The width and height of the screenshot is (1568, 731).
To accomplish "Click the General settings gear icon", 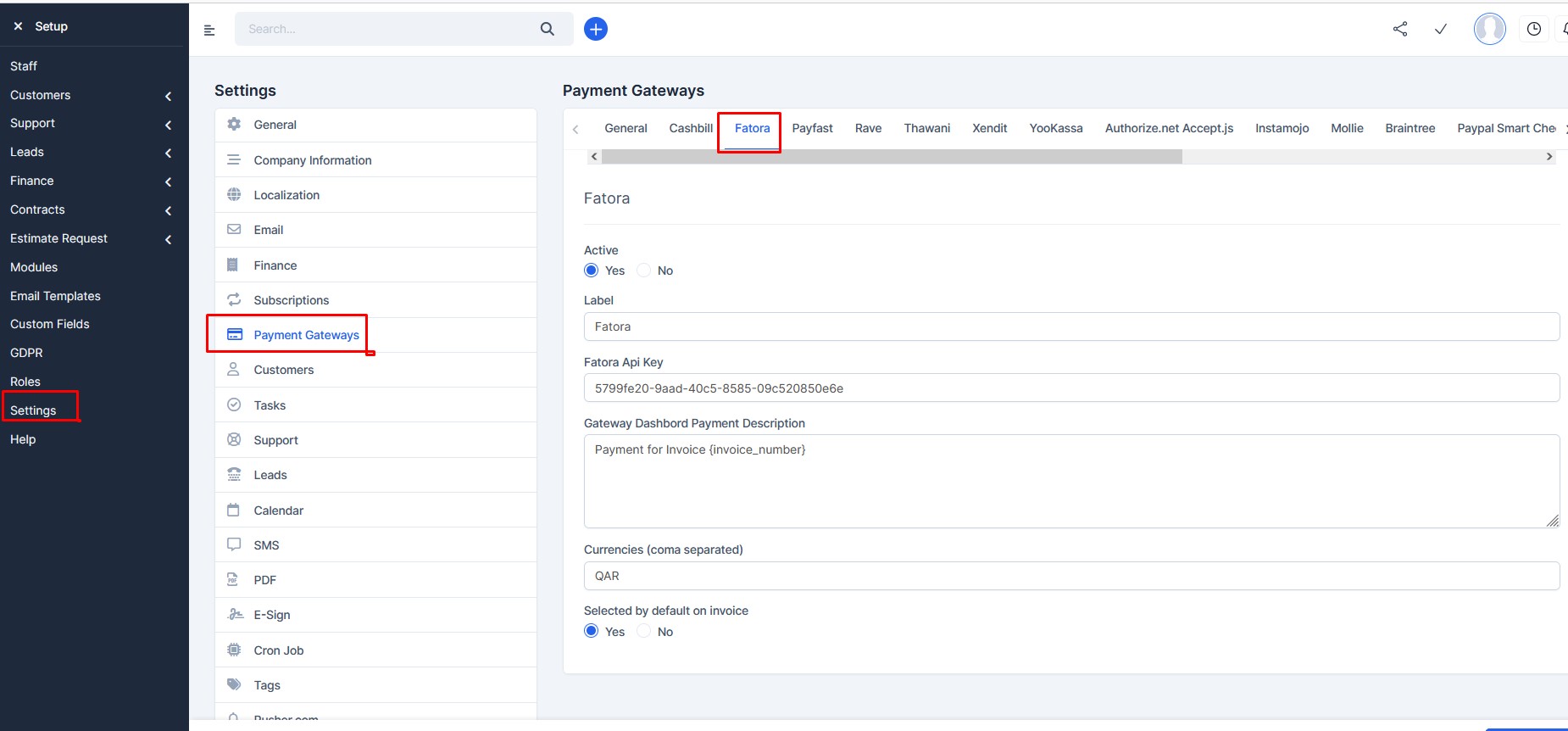I will point(234,124).
